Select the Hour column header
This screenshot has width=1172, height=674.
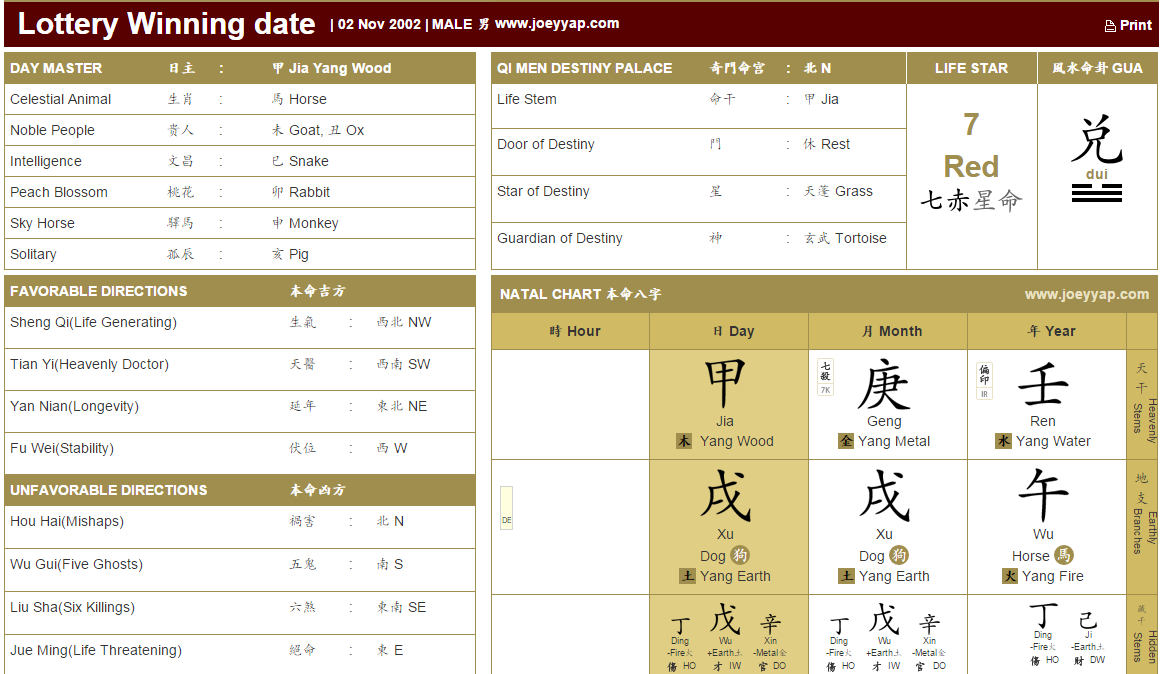pos(570,331)
